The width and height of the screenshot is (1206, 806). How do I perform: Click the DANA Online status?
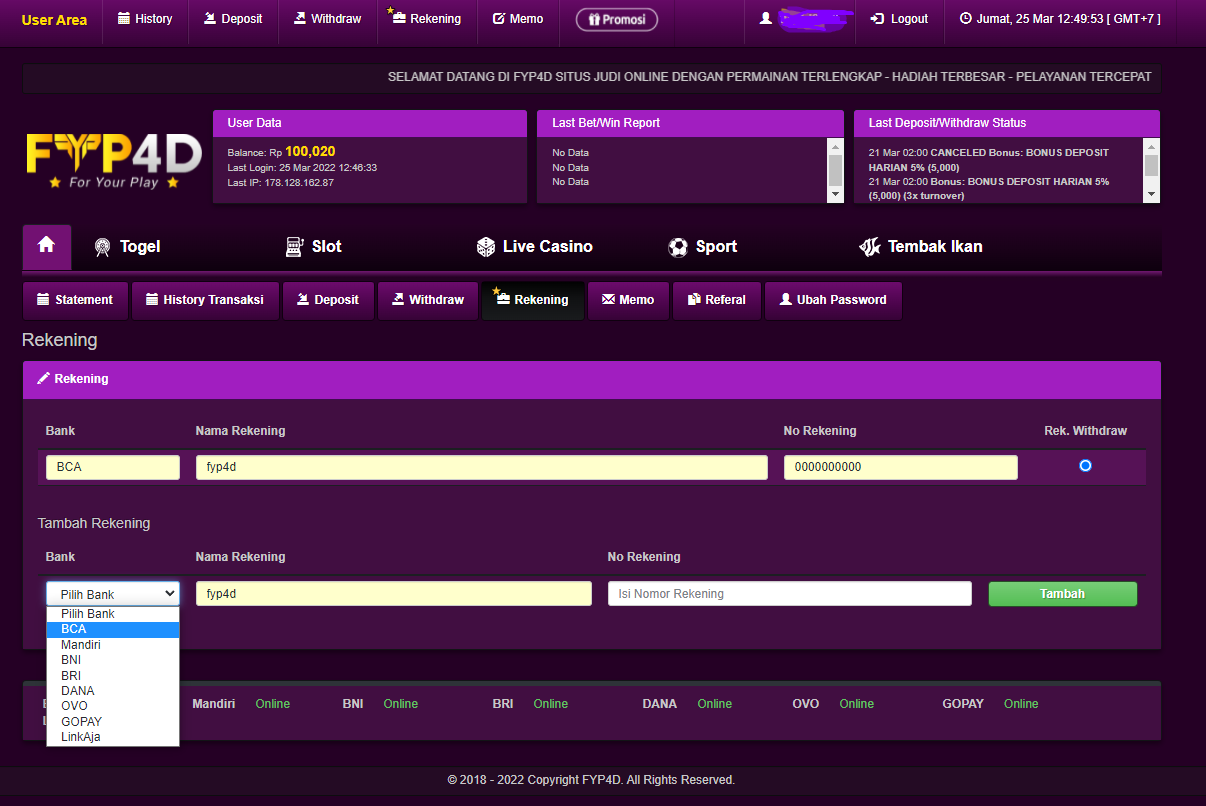(714, 704)
